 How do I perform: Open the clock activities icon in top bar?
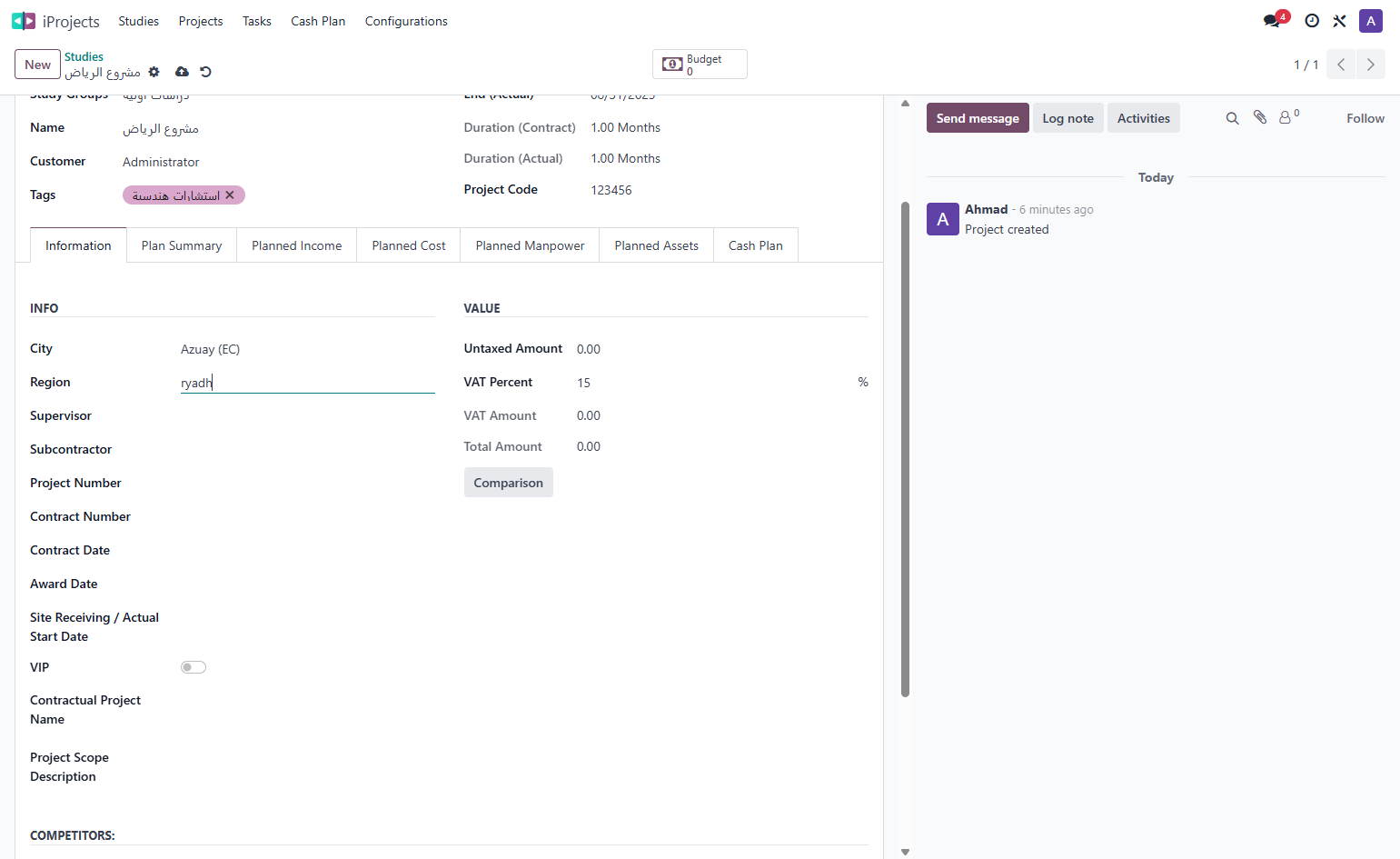pos(1312,21)
